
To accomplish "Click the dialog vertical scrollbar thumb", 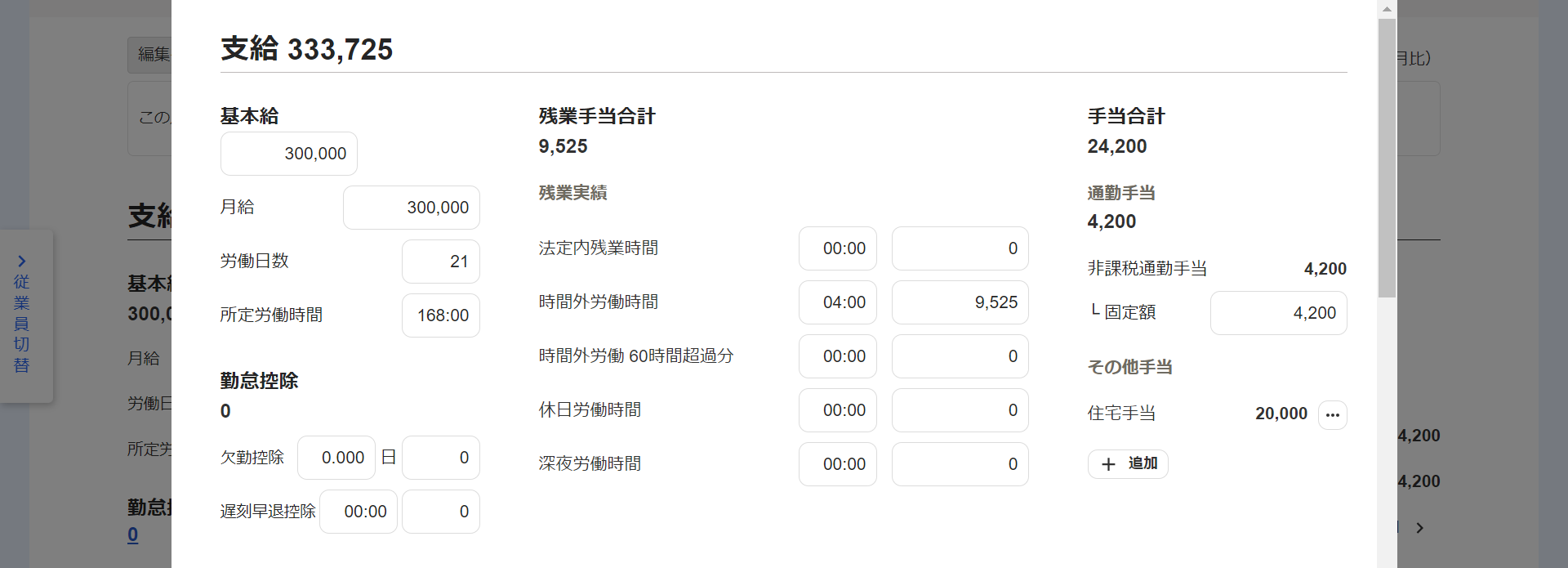I will point(1387,158).
